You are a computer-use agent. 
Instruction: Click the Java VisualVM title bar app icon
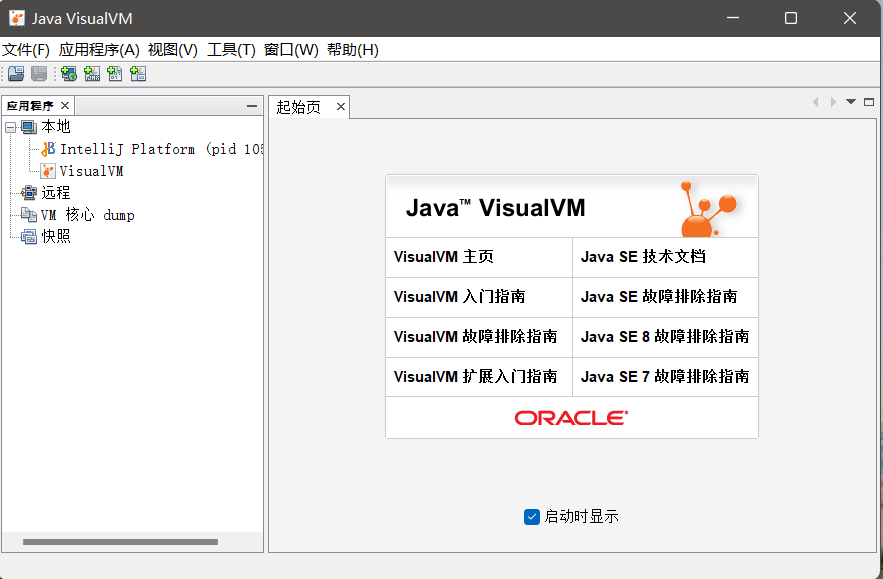coord(17,18)
